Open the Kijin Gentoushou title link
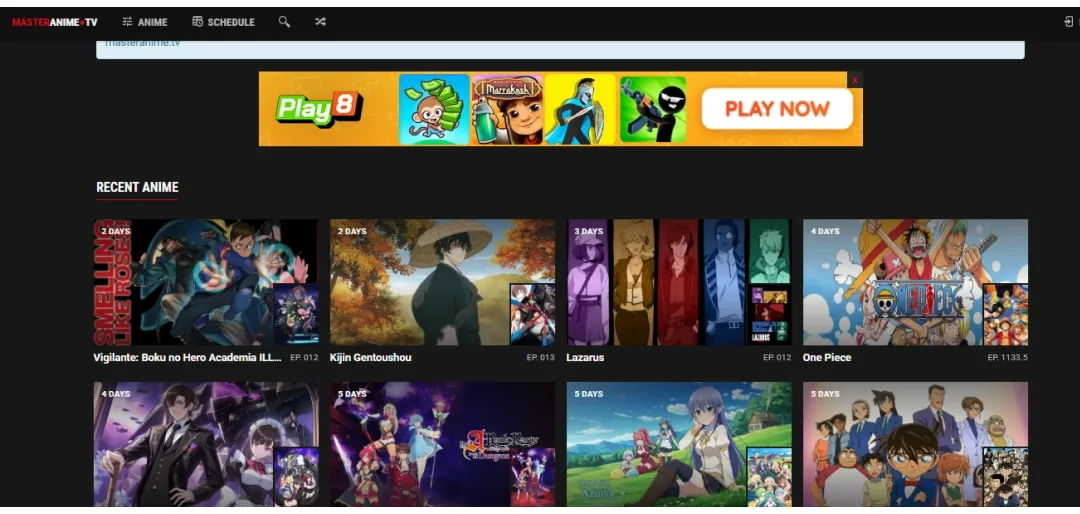 (370, 358)
